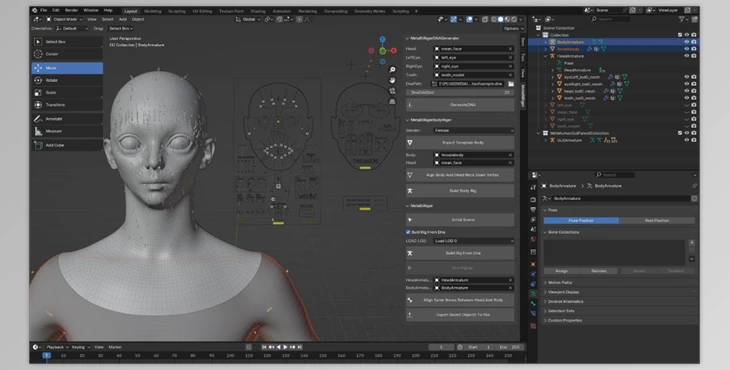Click the Build Body Rig button
The width and height of the screenshot is (730, 370).
coord(460,191)
